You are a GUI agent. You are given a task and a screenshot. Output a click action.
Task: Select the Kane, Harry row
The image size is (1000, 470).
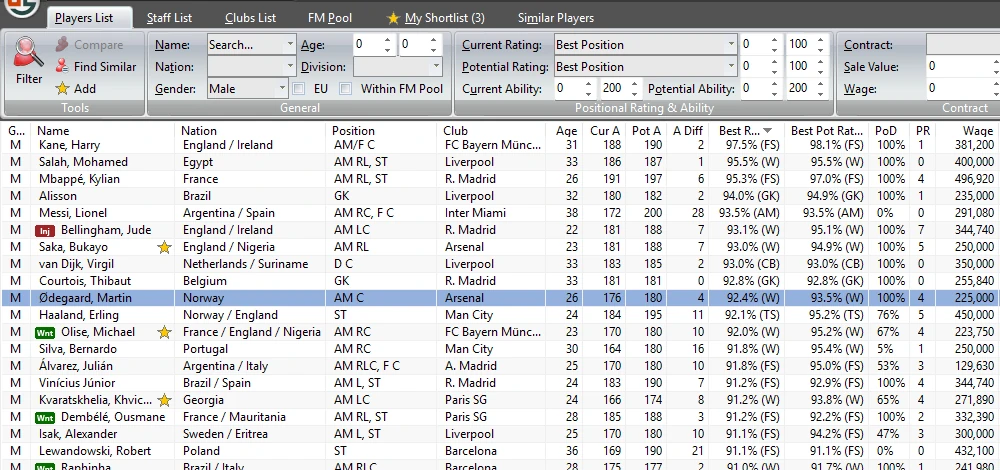(x=500, y=145)
